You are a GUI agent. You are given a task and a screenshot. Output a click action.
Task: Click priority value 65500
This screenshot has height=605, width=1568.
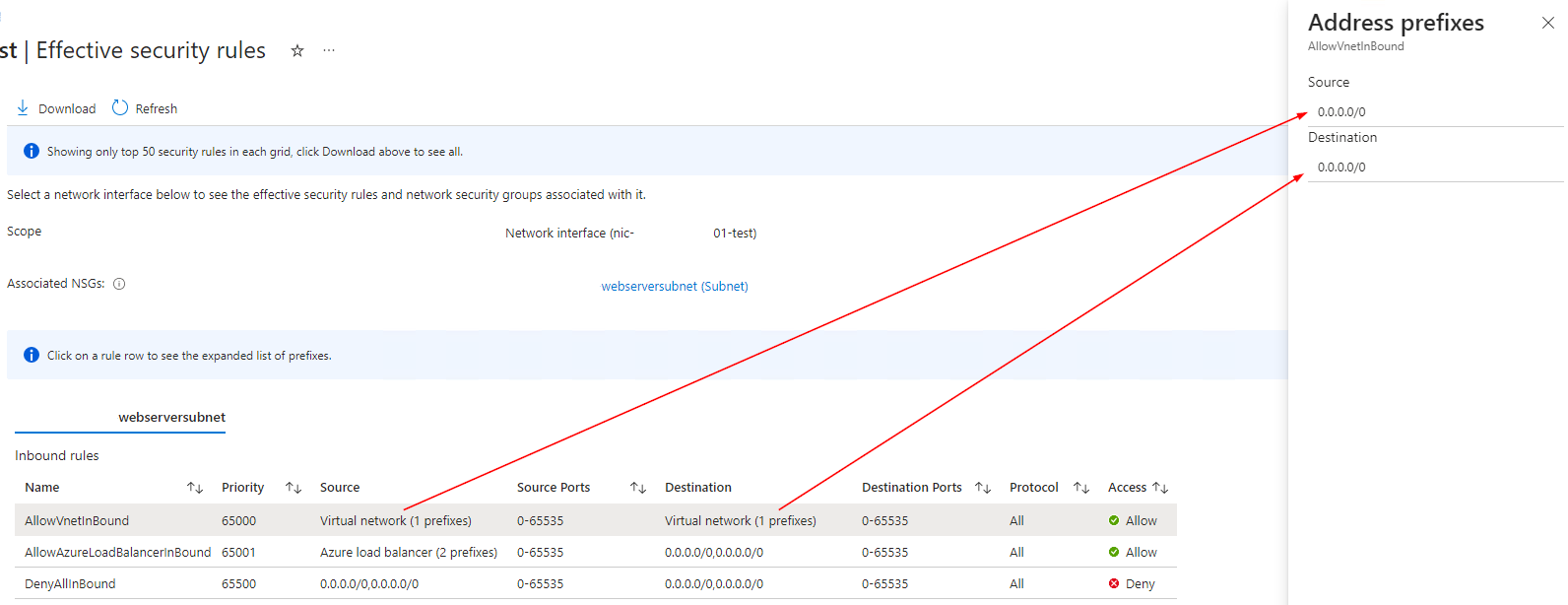[238, 584]
